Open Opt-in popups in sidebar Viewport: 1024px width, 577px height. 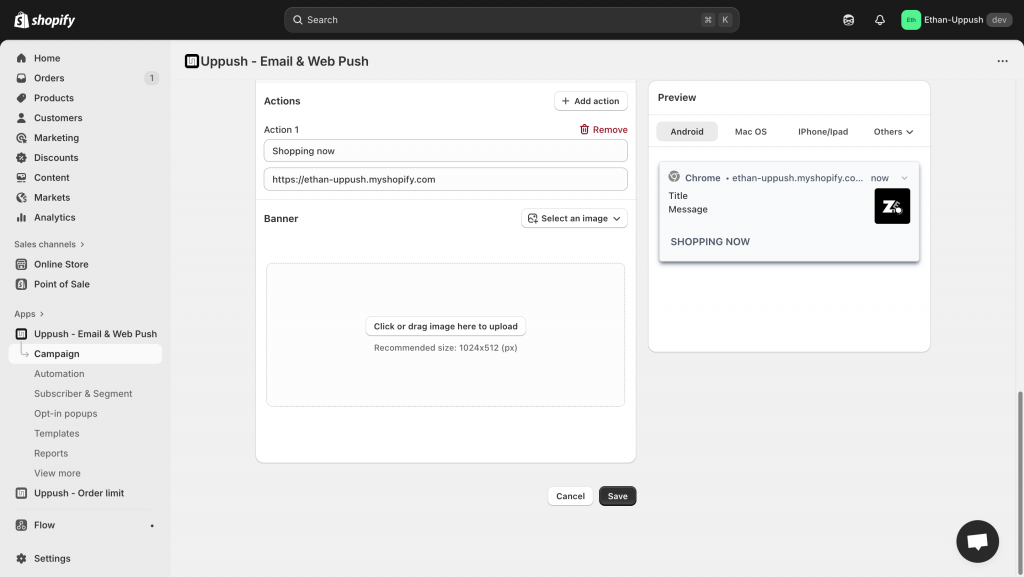coord(66,414)
